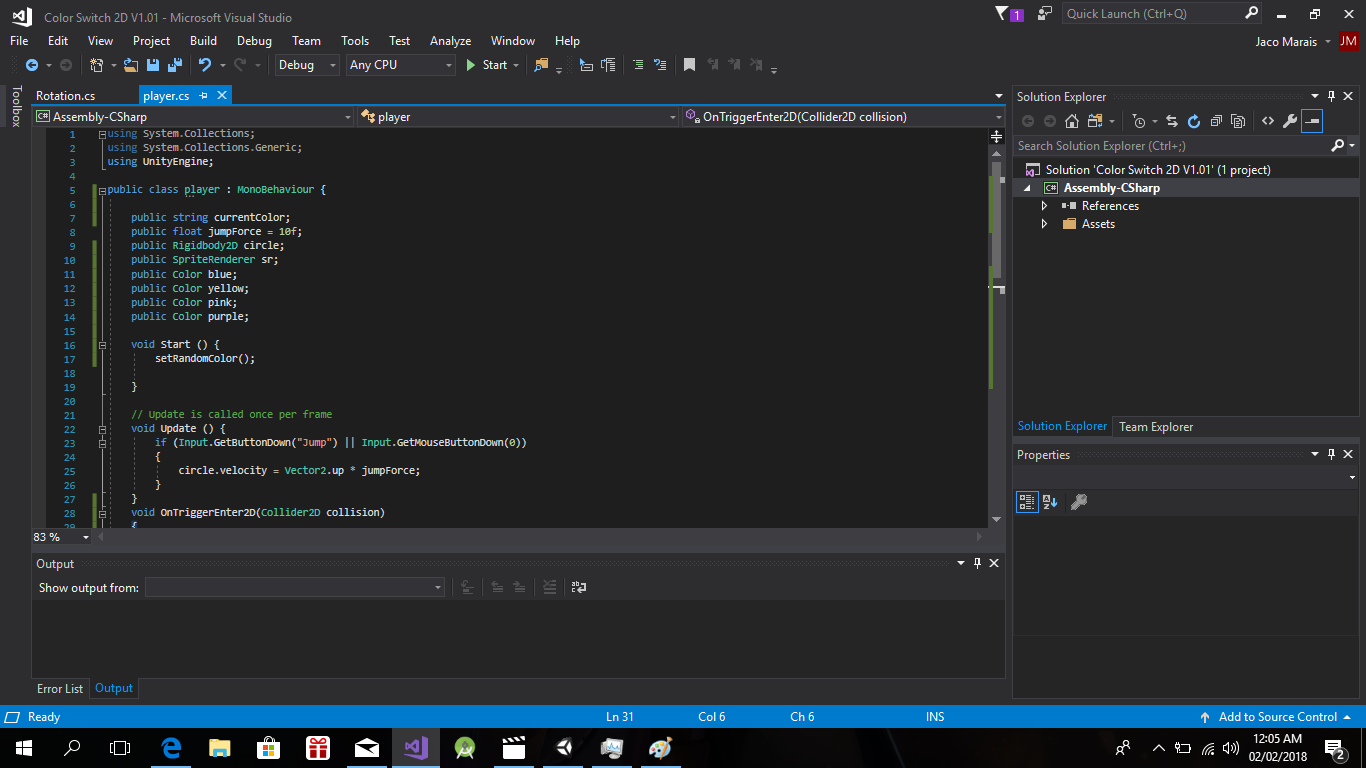This screenshot has height=768, width=1366.
Task: Click the Undo arrow icon
Action: tap(204, 65)
